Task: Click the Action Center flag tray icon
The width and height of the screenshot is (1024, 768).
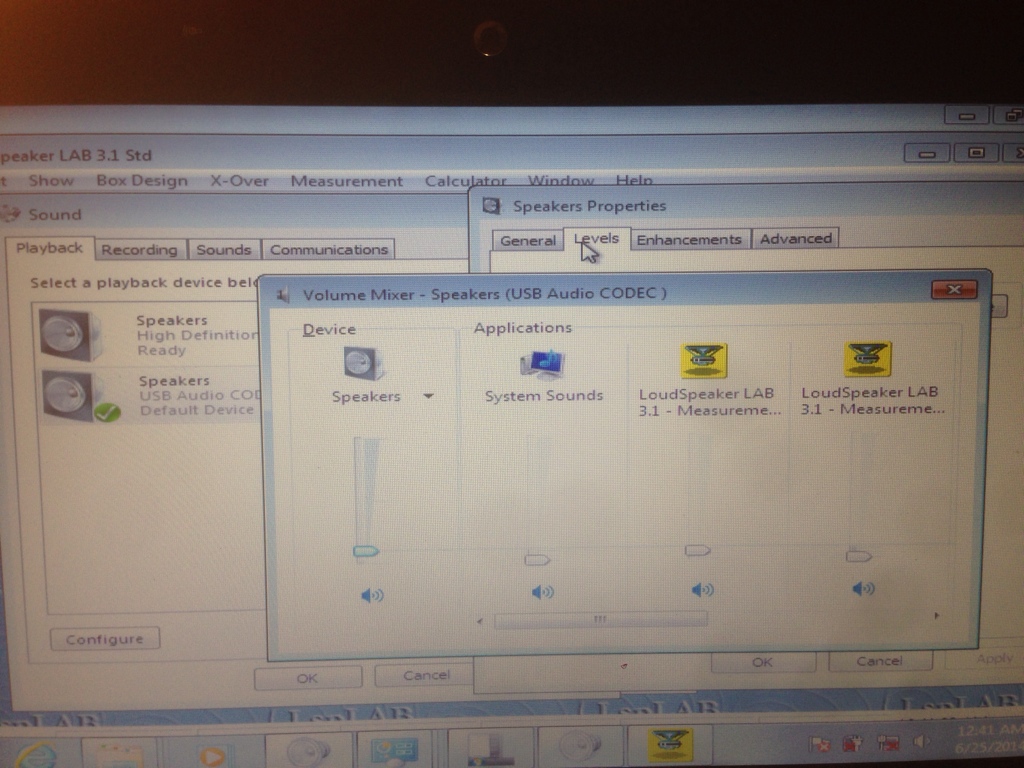Action: [x=820, y=744]
